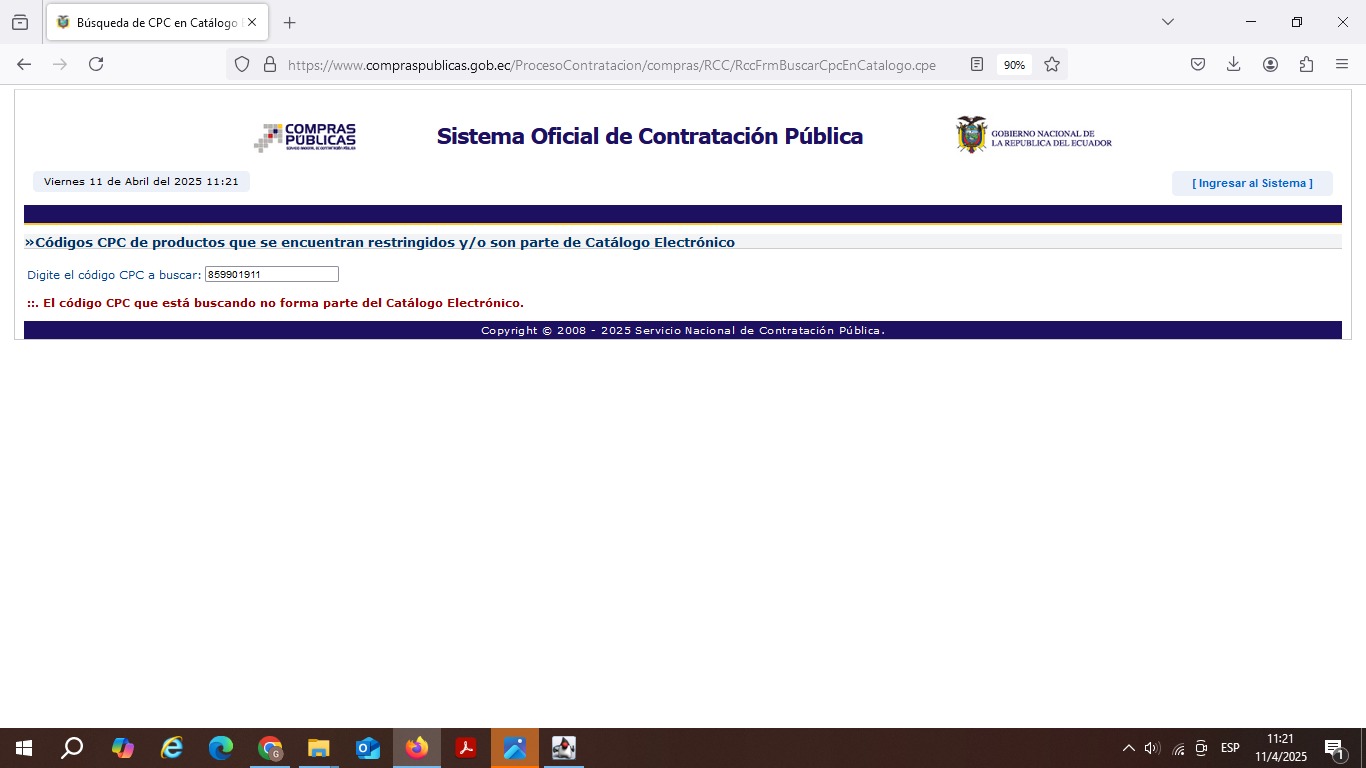Click the site padlock security icon

point(269,64)
